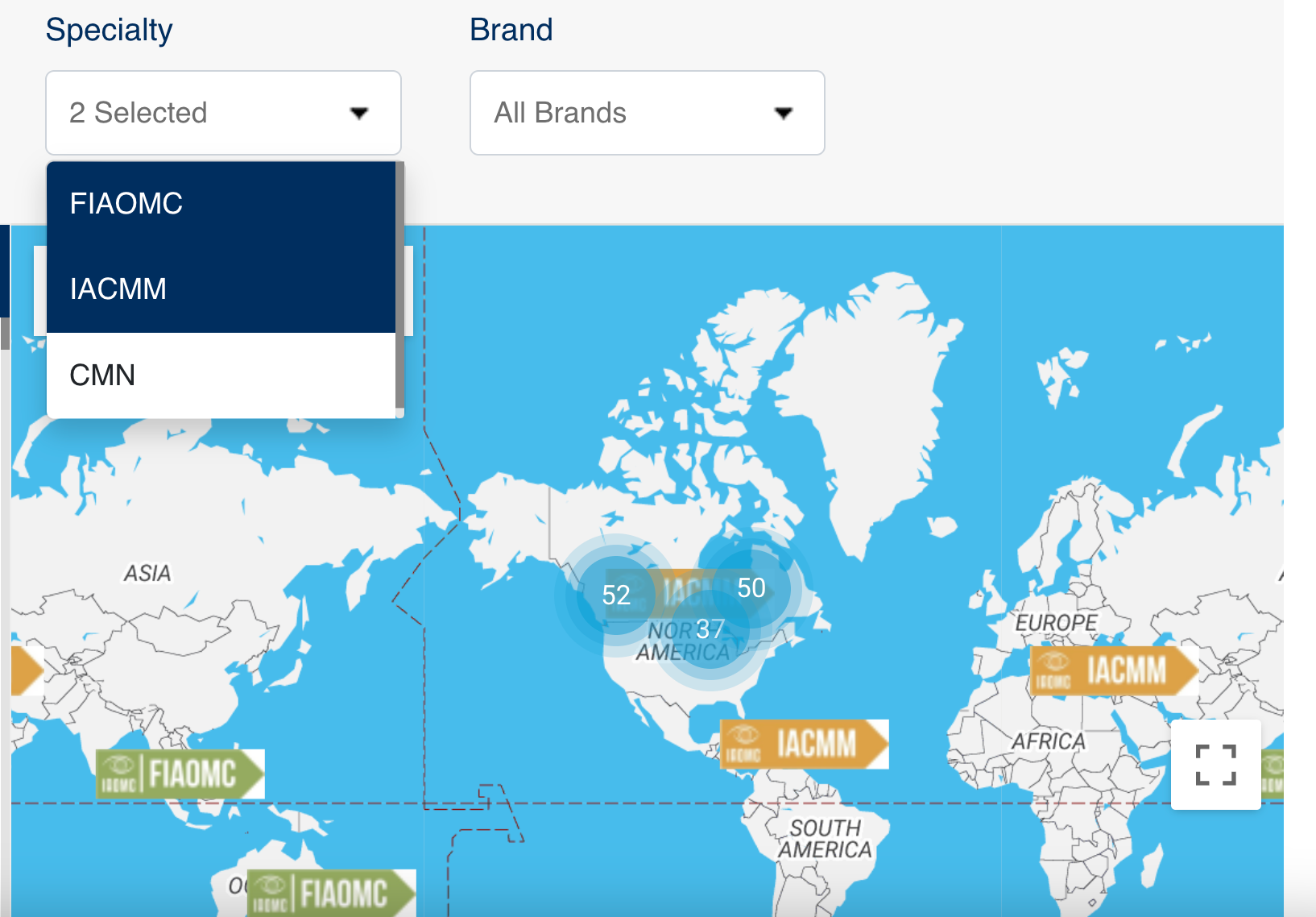The width and height of the screenshot is (1316, 917).
Task: Click the FIAOMC marker in southern Asia
Action: [180, 774]
